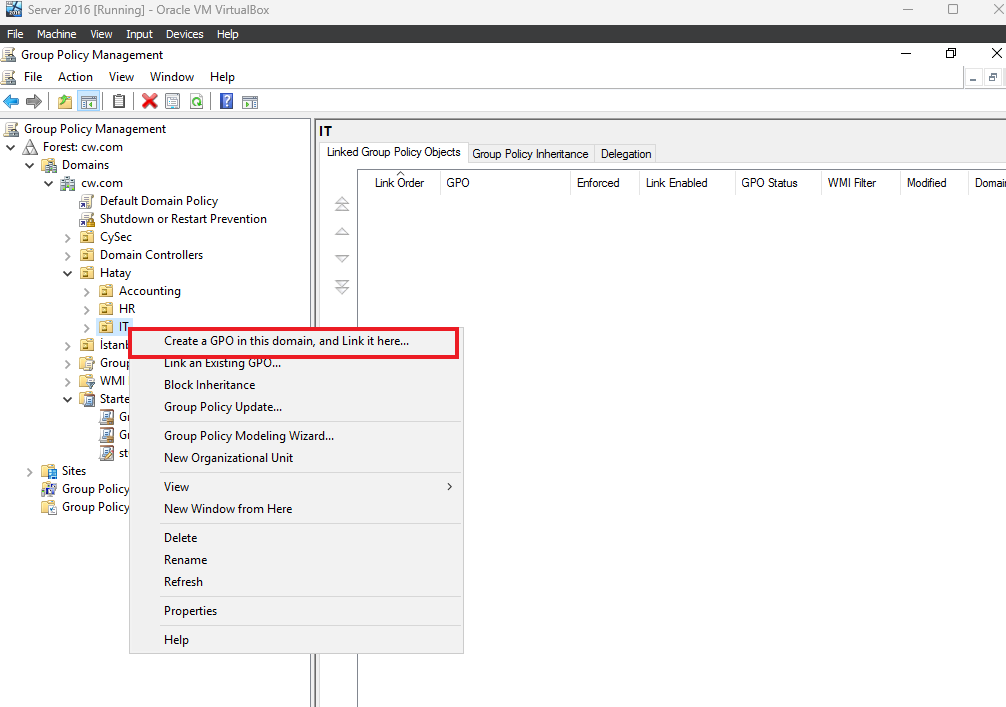
Task: Click the red X Delete toolbar icon
Action: [149, 101]
